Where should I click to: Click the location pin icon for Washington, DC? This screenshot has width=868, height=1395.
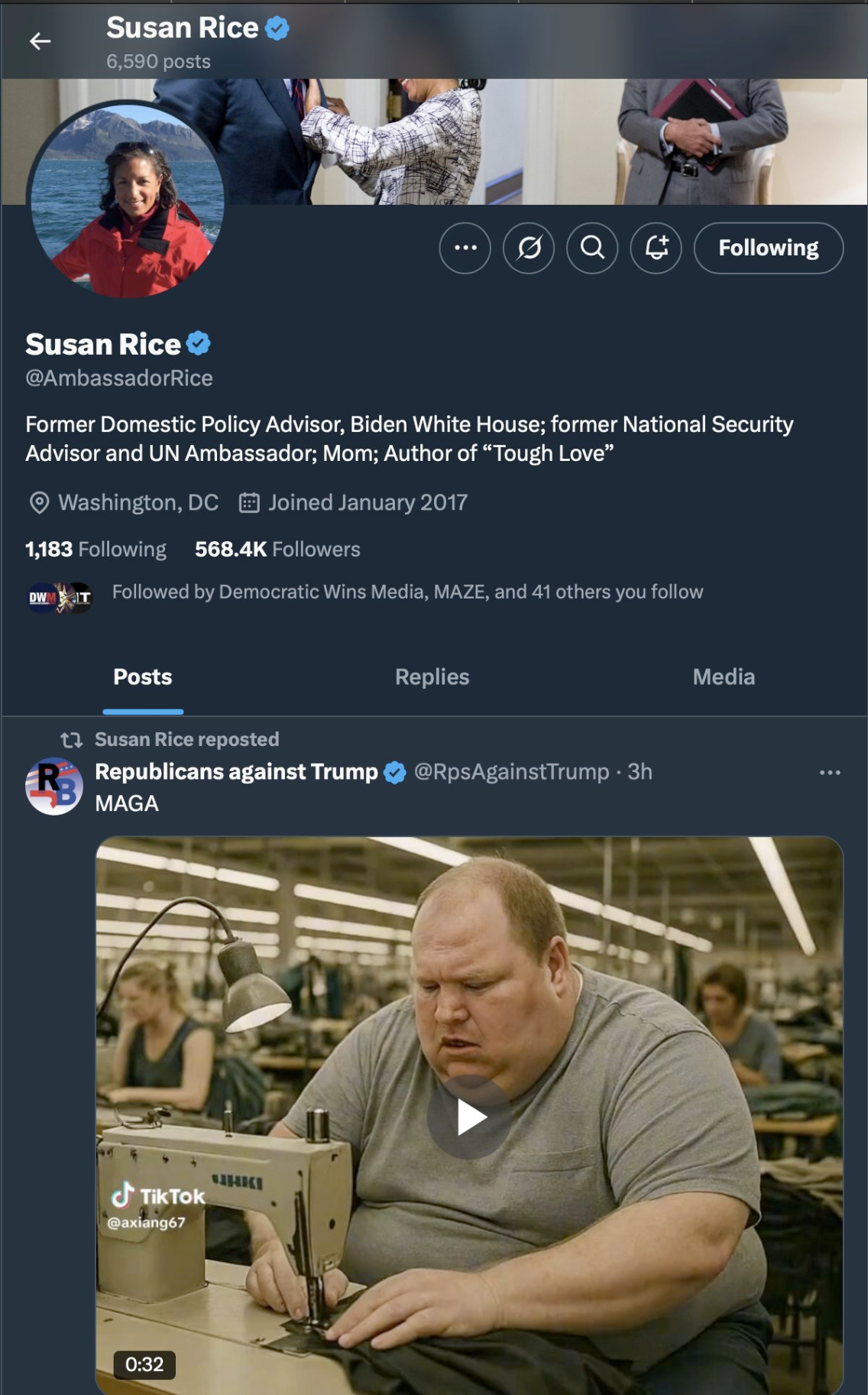[x=39, y=502]
